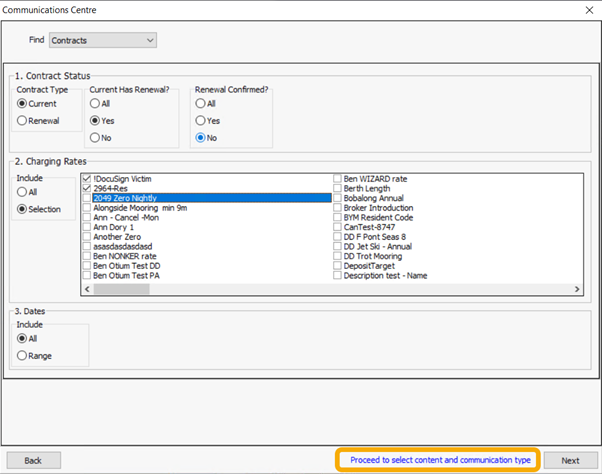The image size is (602, 474).
Task: Set Renewal Confirmed to Yes
Action: 201,121
